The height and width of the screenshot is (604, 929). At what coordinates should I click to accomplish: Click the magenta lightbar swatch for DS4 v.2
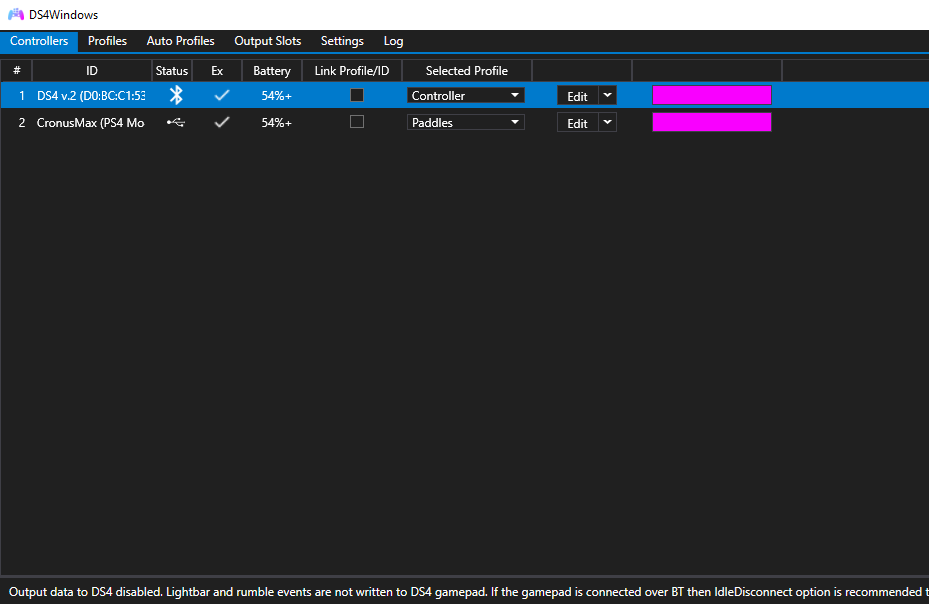click(x=711, y=94)
